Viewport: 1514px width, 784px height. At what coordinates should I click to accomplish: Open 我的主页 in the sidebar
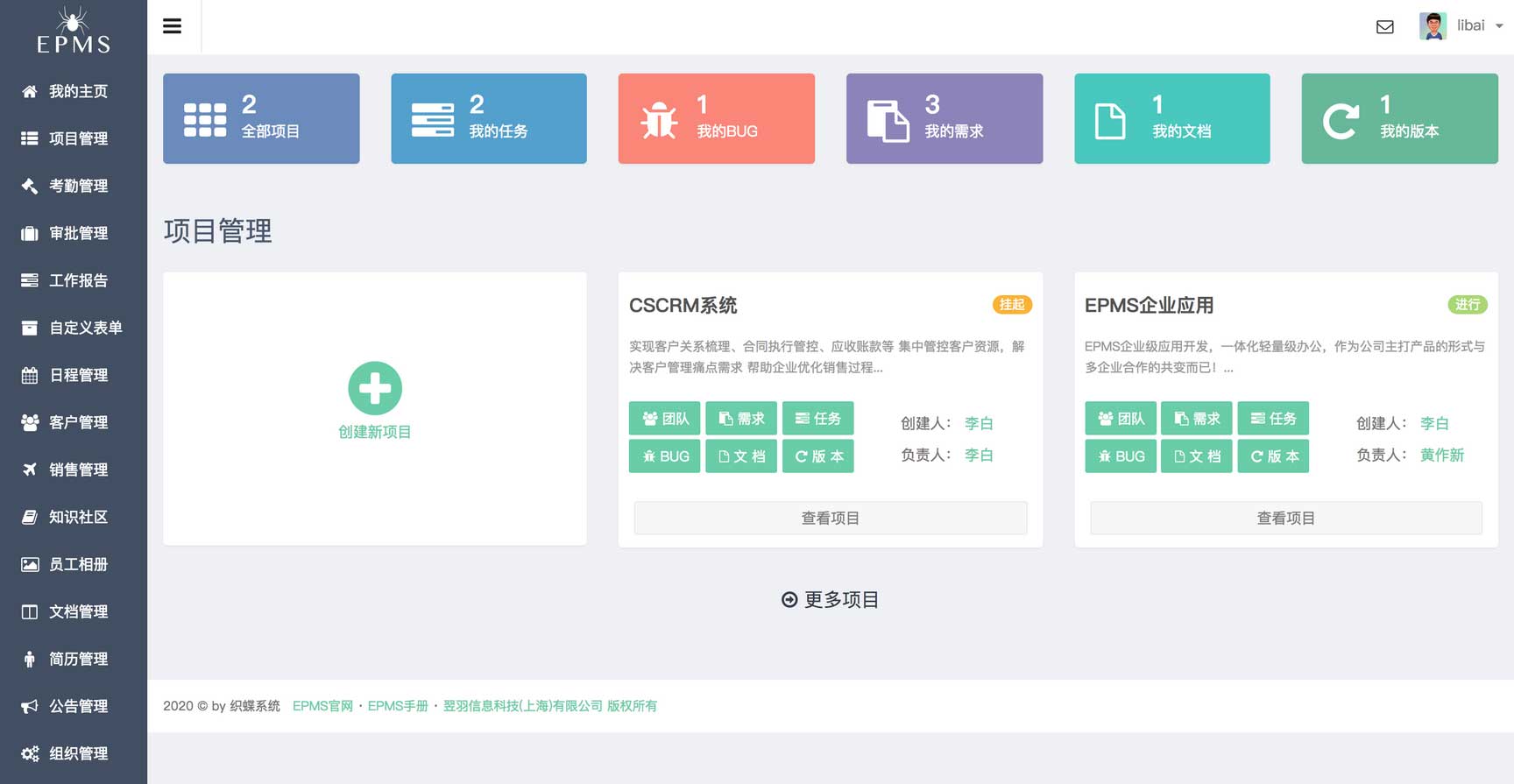pos(74,91)
